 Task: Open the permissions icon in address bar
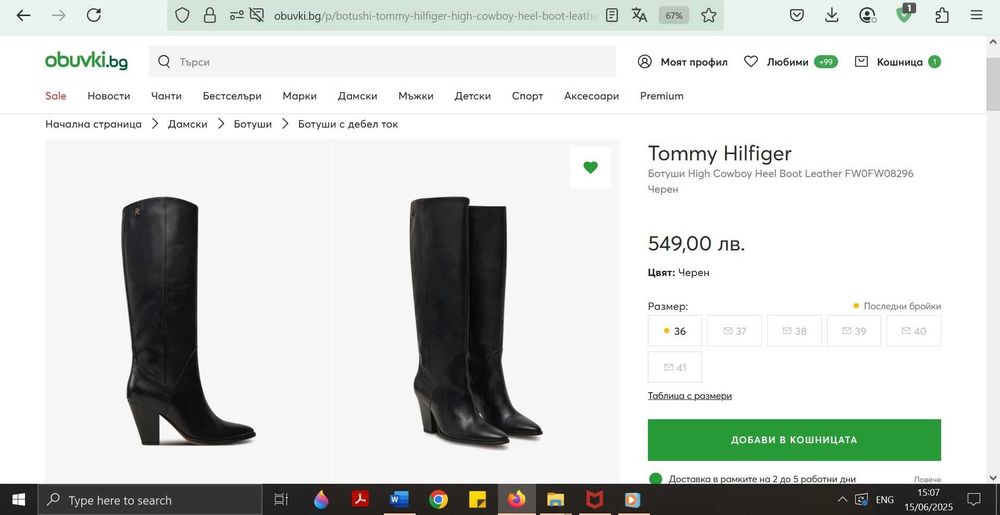coord(237,15)
